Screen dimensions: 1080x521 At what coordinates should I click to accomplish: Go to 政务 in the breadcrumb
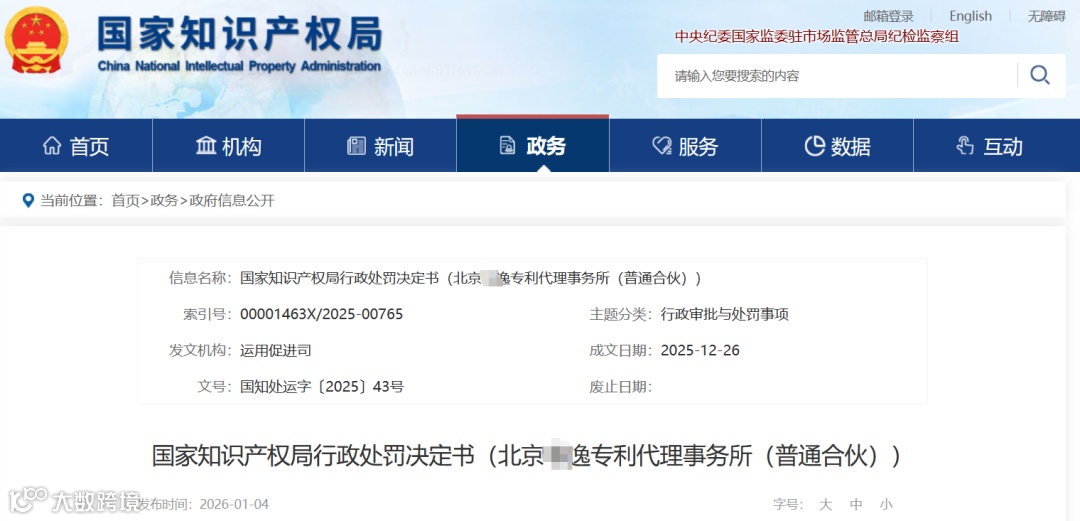(164, 201)
